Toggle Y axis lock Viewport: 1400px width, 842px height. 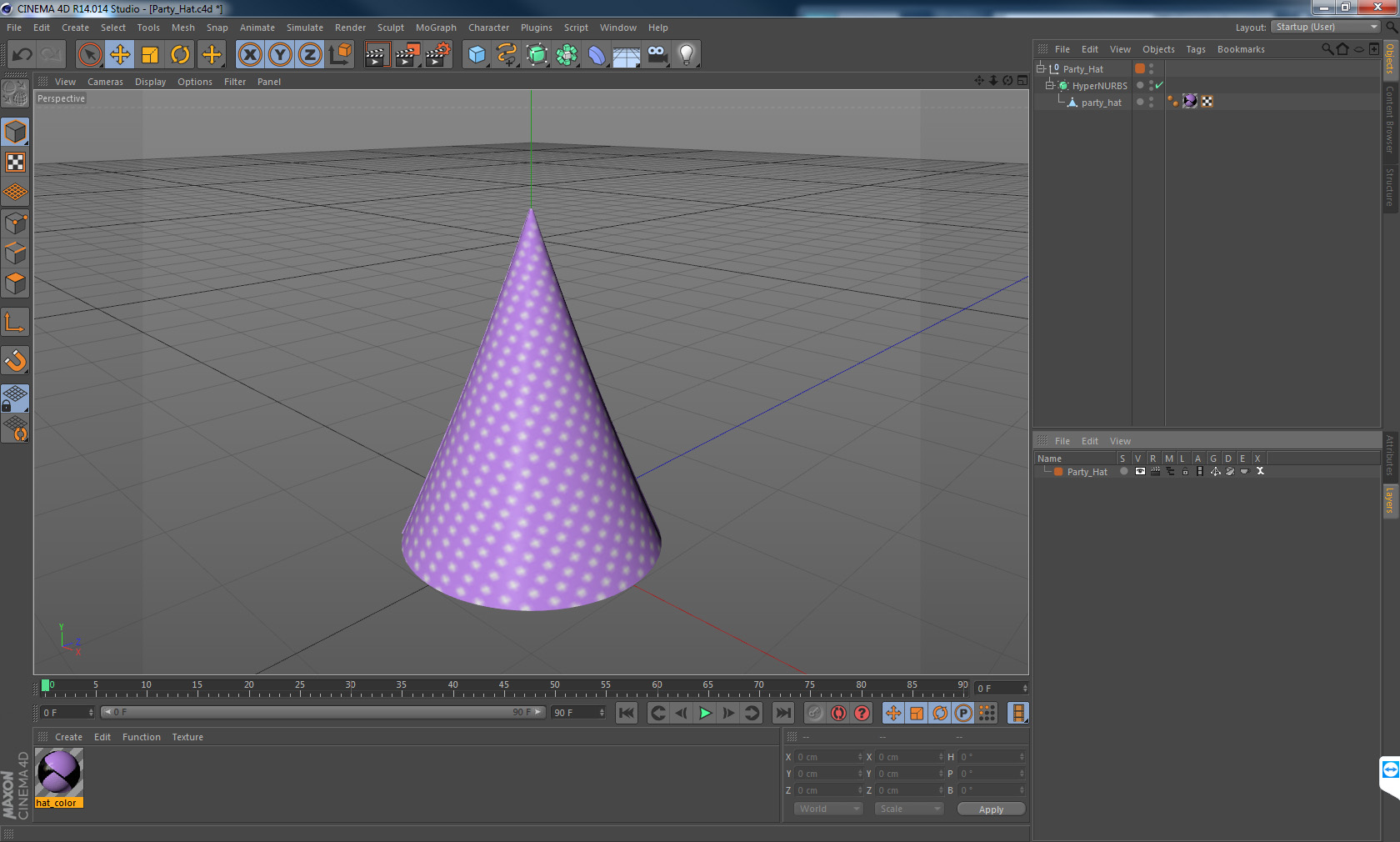(280, 55)
